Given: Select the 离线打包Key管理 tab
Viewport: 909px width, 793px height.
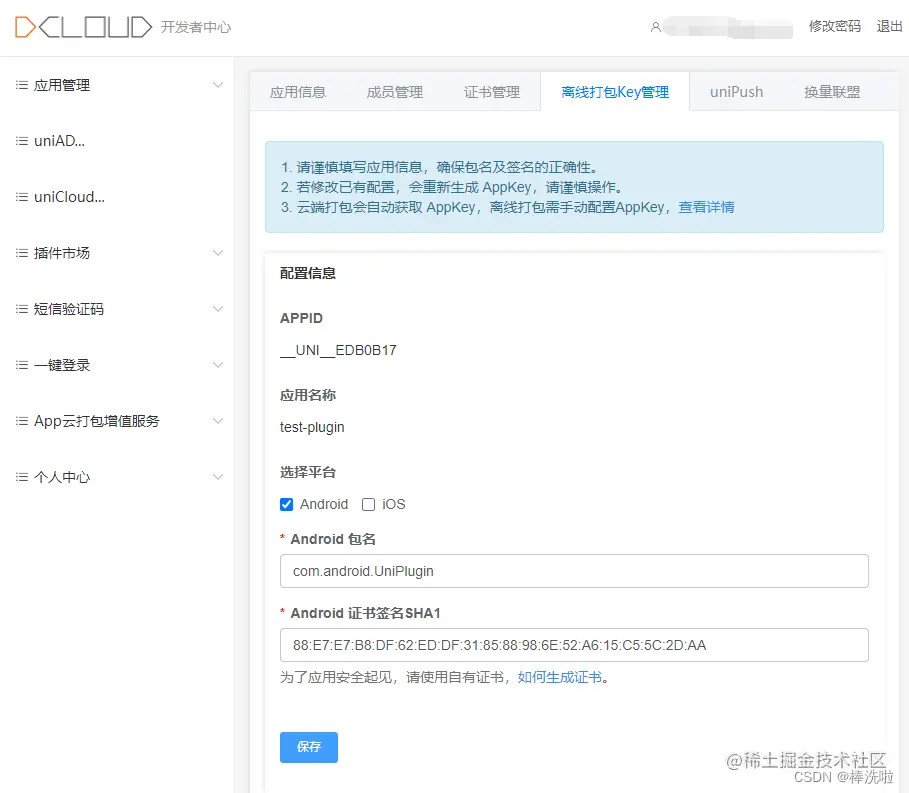Looking at the screenshot, I should 615,92.
